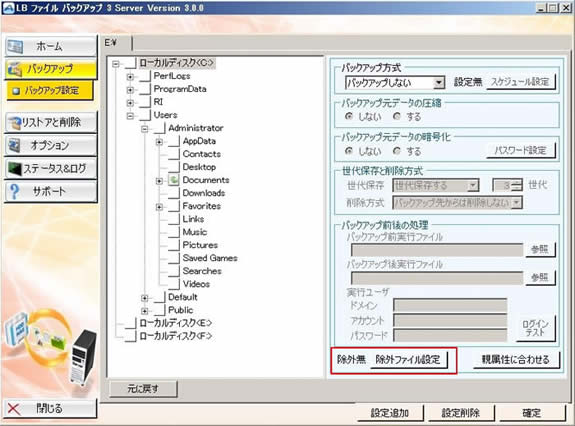
Task: Toggle the Documents folder checkbox
Action: (x=174, y=180)
